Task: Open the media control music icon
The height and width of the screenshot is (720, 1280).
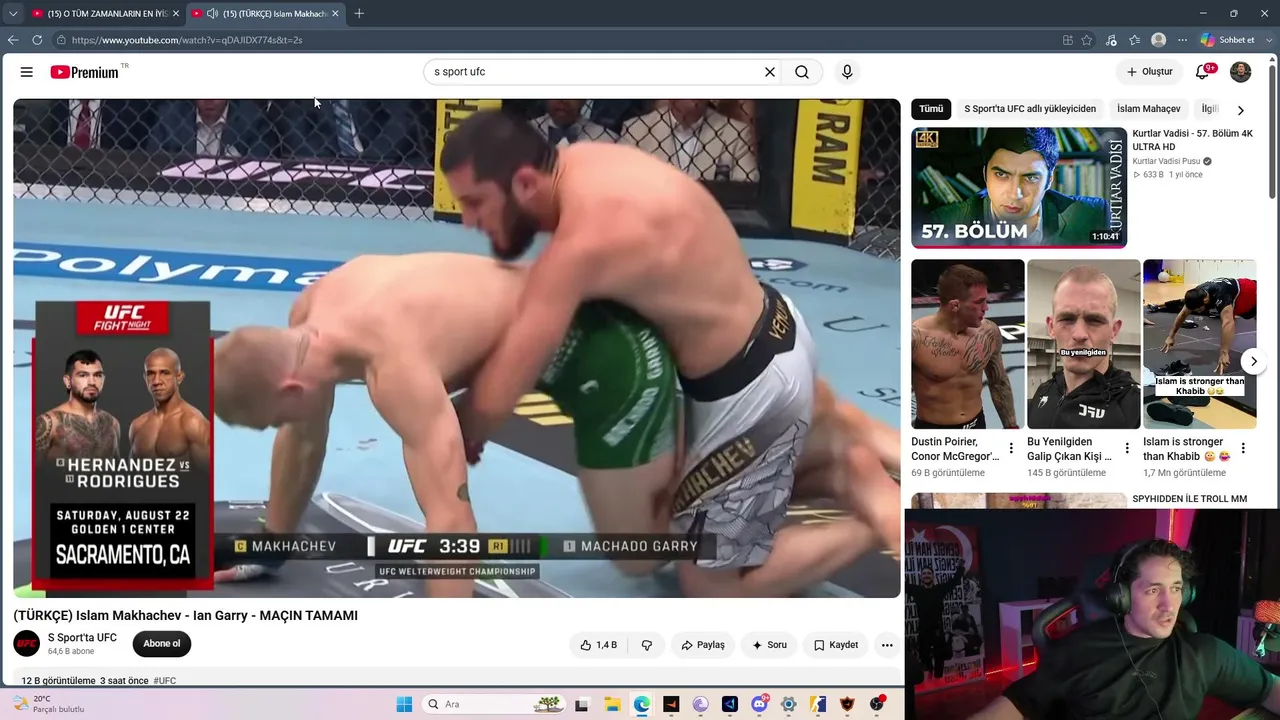Action: (1111, 40)
